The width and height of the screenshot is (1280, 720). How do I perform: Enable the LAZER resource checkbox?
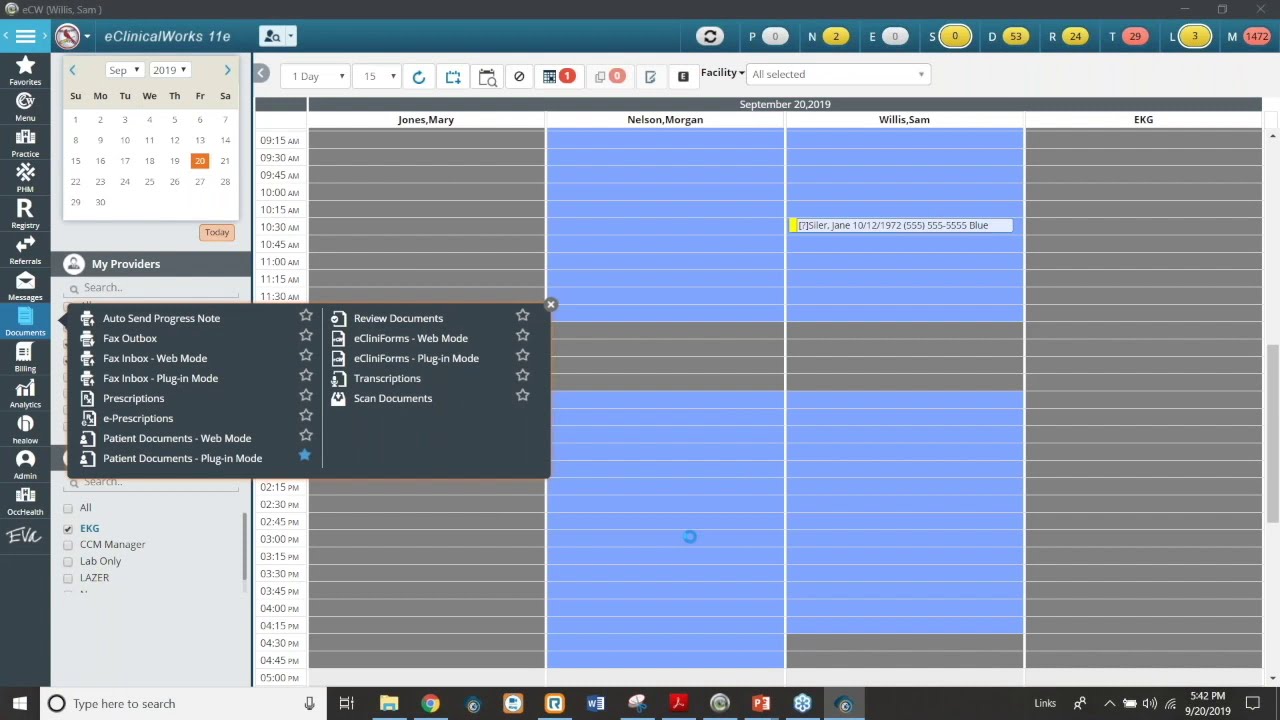tap(68, 578)
